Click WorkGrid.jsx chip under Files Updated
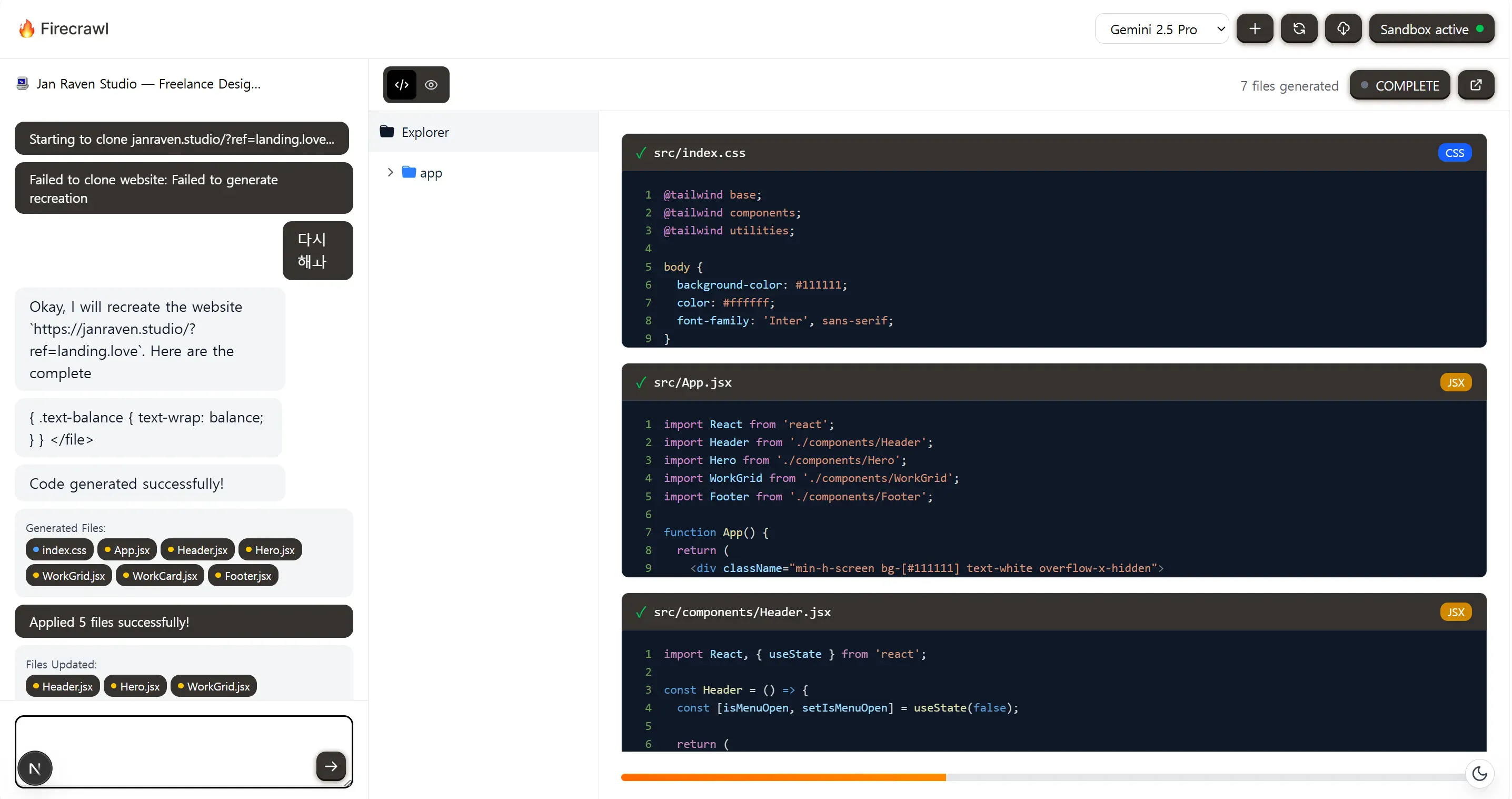Viewport: 1512px width, 799px height. (x=214, y=686)
